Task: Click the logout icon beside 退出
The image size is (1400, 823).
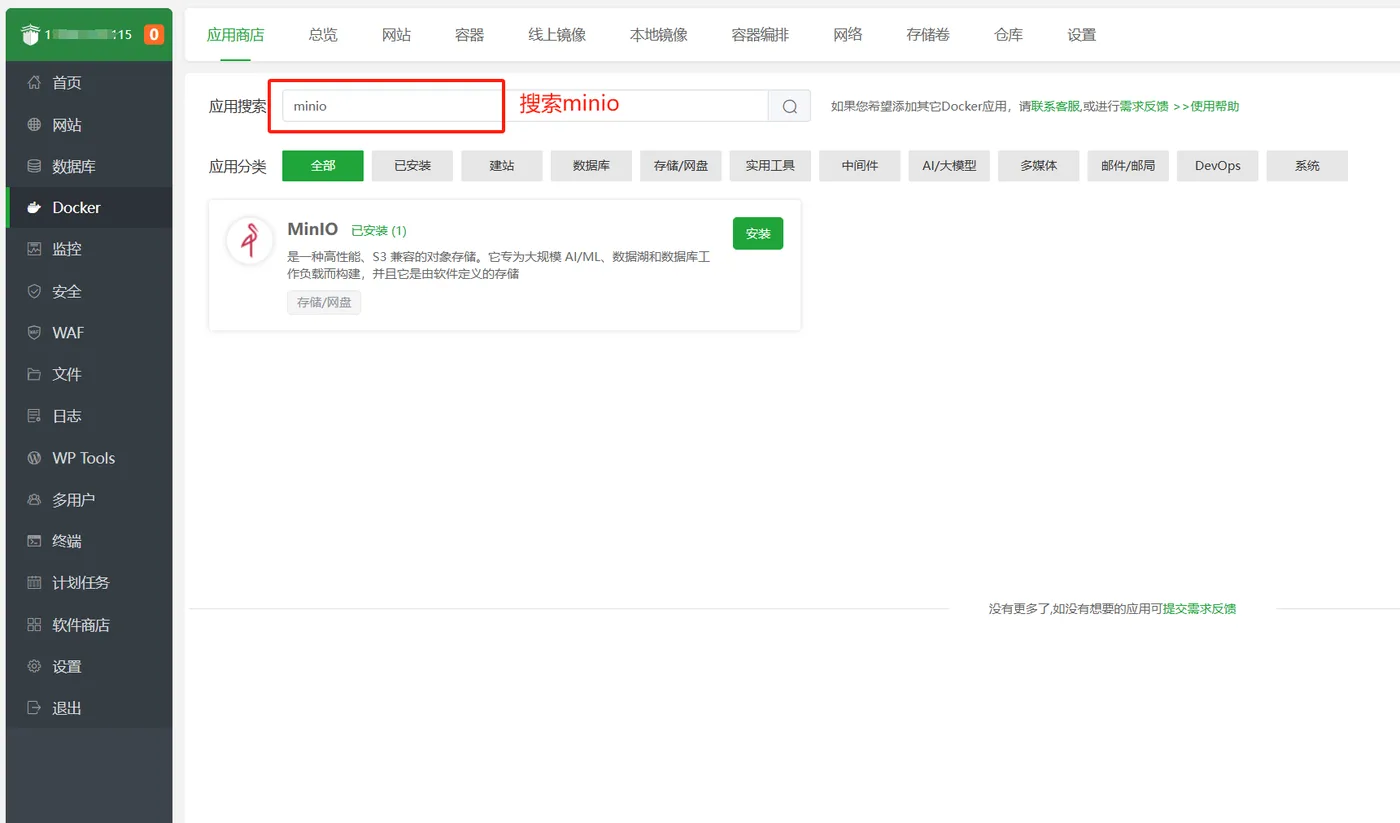Action: point(34,708)
